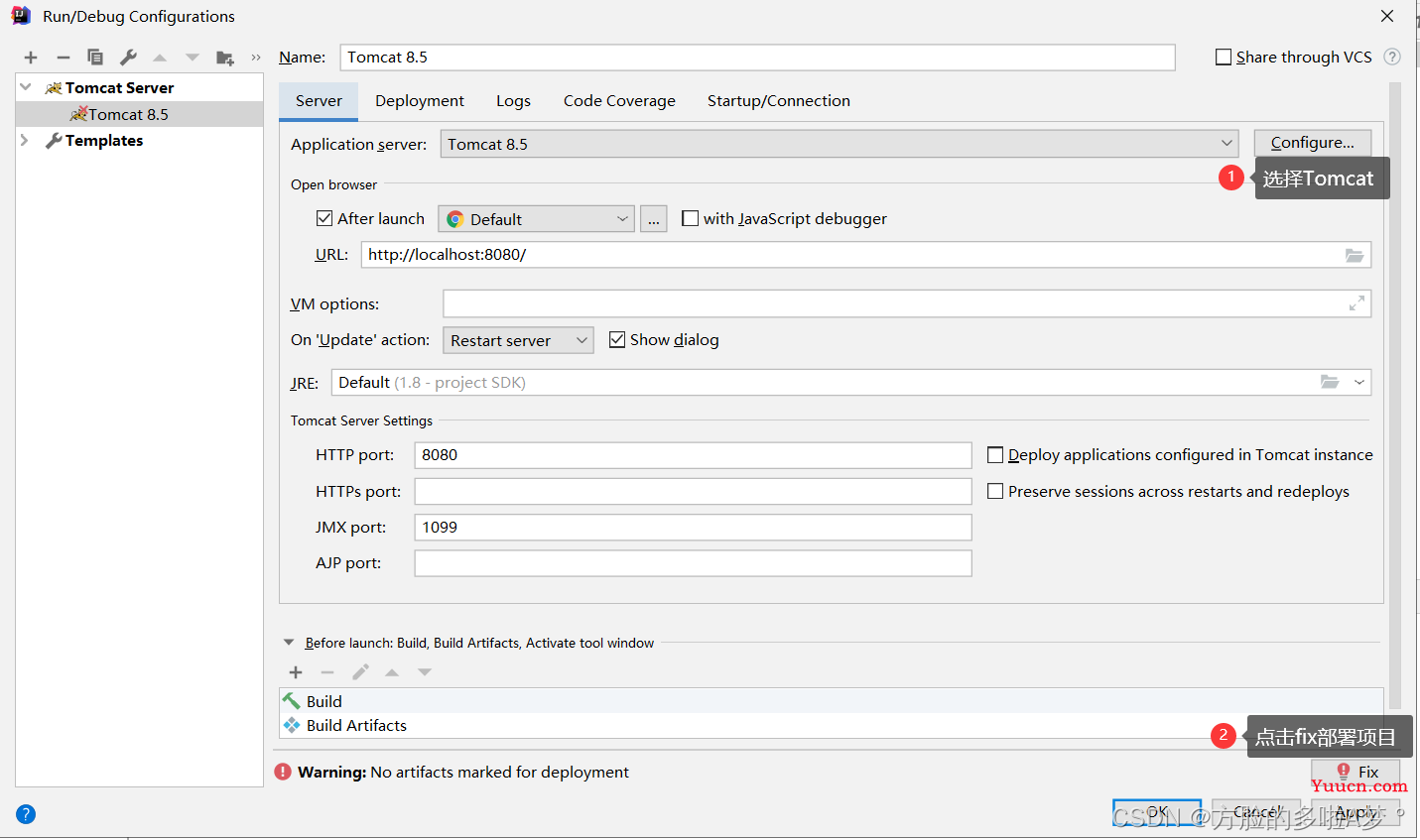Open dialog help question mark icon
The width and height of the screenshot is (1420, 840).
tap(26, 814)
